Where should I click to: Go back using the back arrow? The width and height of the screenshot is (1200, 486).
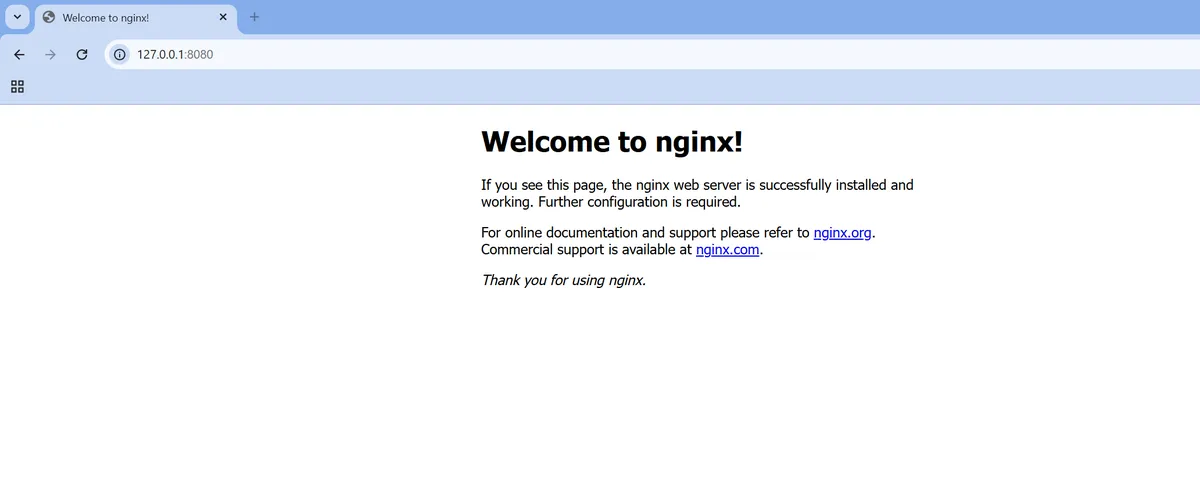coord(19,54)
